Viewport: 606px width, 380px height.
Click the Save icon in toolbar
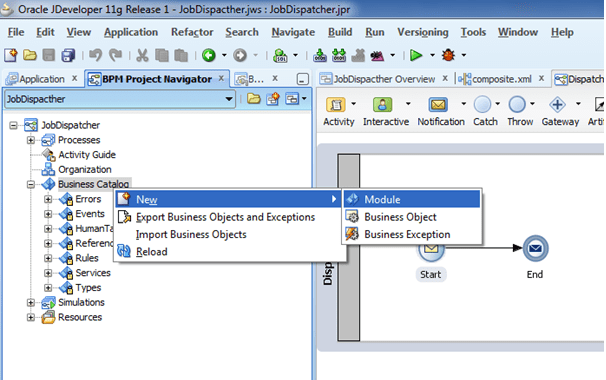click(x=49, y=55)
